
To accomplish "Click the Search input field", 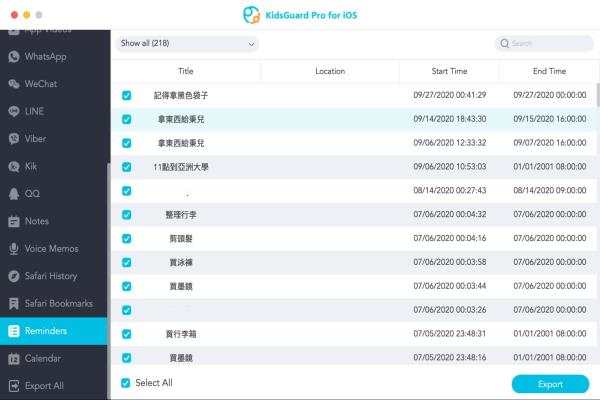I will click(x=545, y=44).
